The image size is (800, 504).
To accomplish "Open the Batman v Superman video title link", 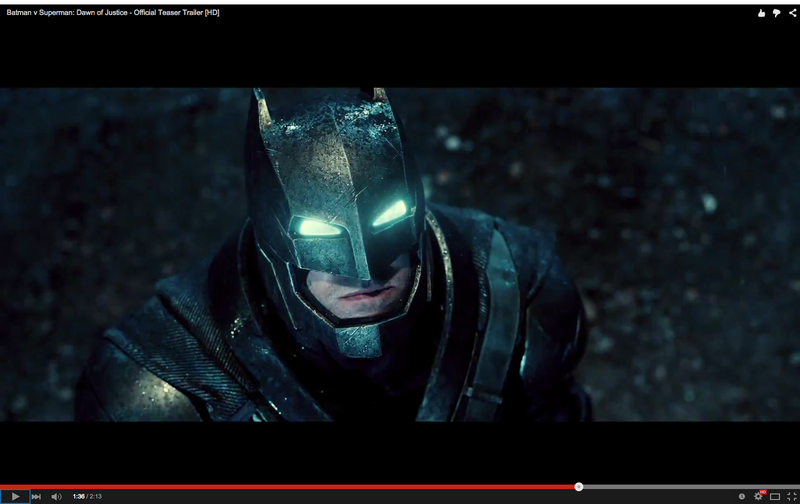I will 113,13.
